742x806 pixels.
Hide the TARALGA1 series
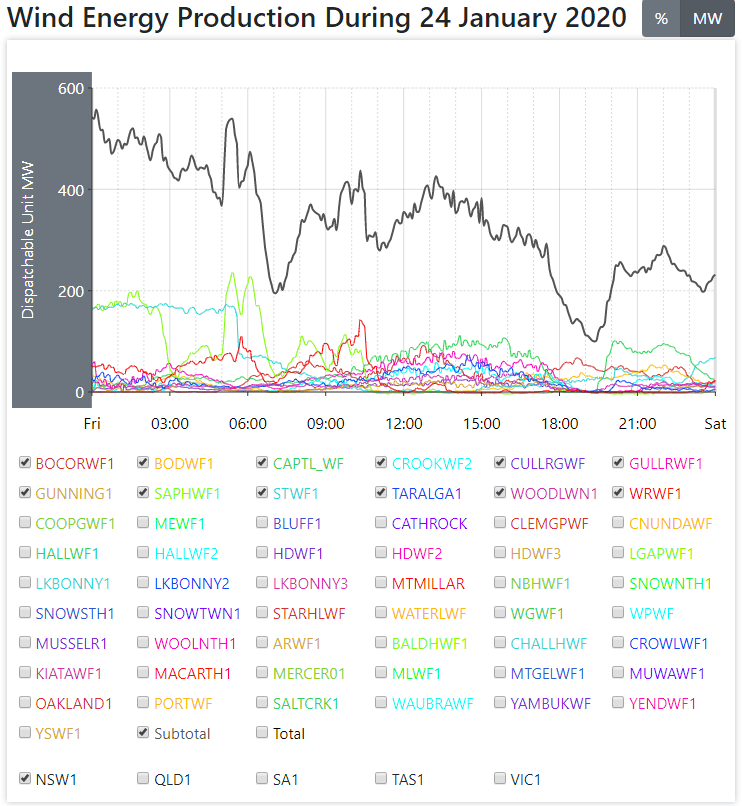pos(382,493)
